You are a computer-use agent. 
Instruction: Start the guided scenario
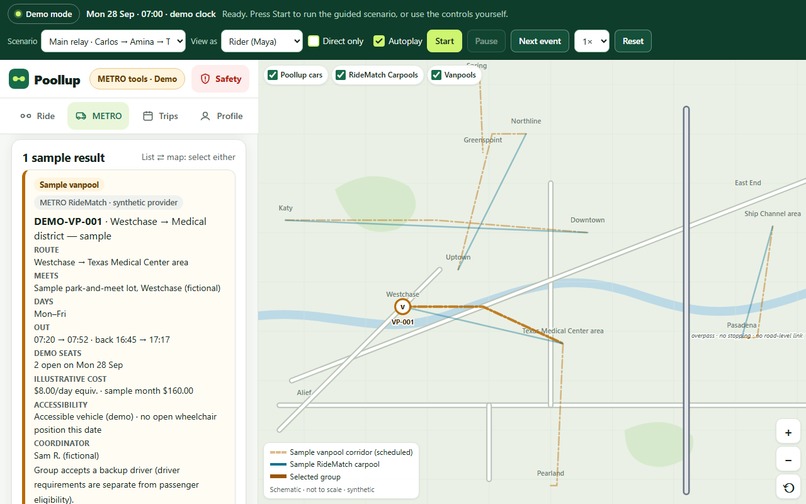pos(445,41)
